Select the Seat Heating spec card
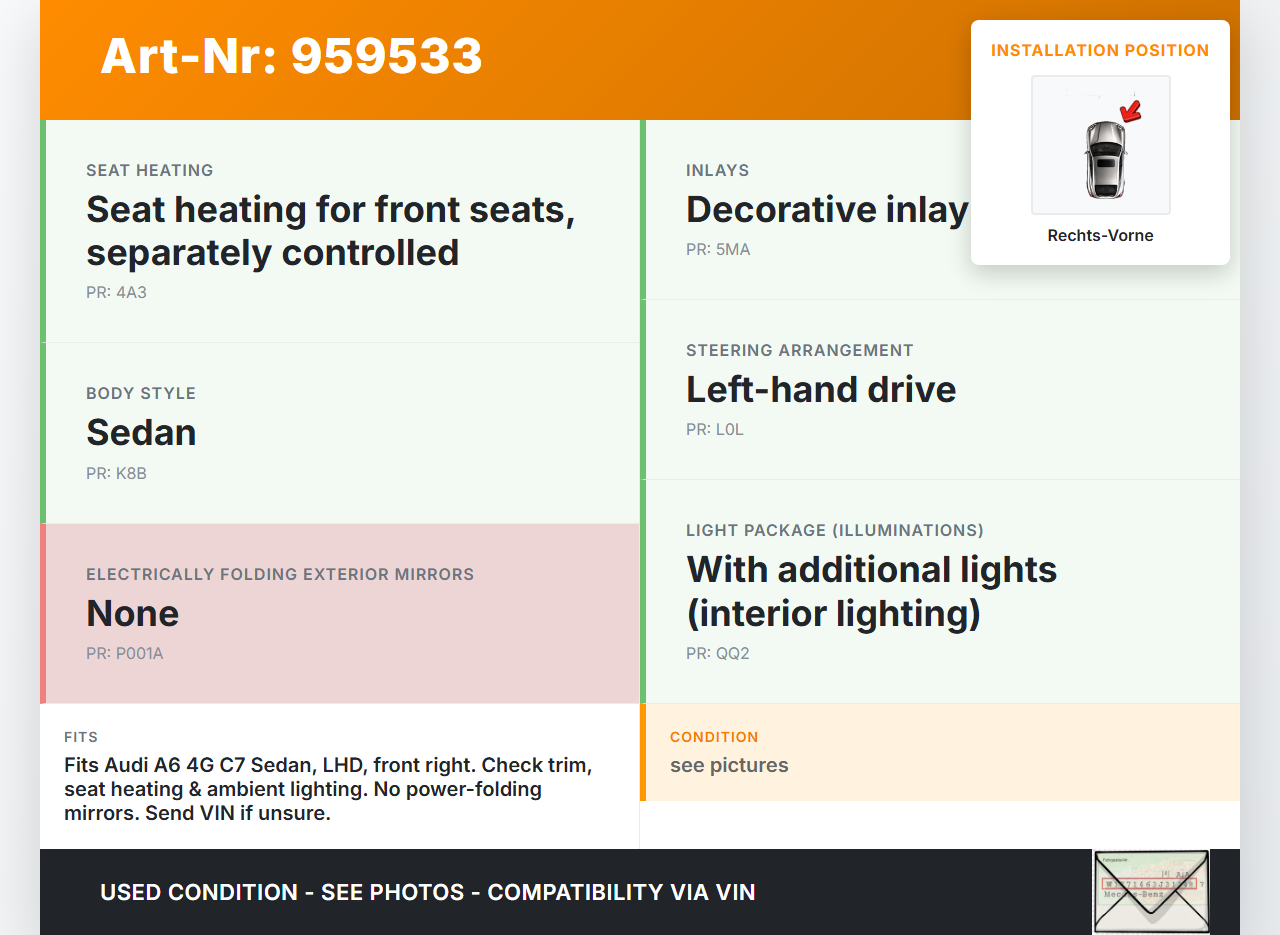This screenshot has height=935, width=1280. [340, 231]
